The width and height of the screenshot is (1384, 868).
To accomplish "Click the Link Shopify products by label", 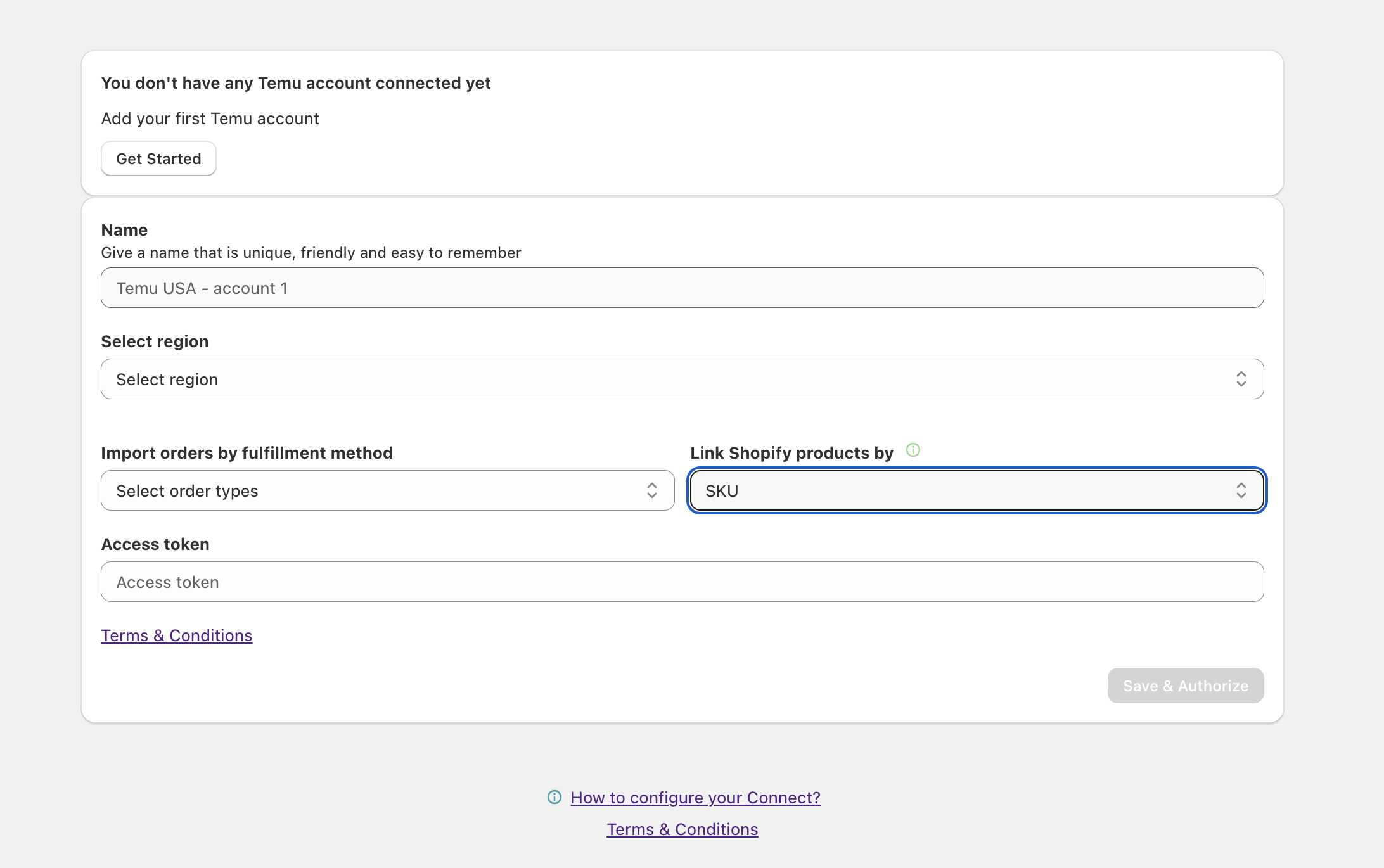I will (x=791, y=453).
